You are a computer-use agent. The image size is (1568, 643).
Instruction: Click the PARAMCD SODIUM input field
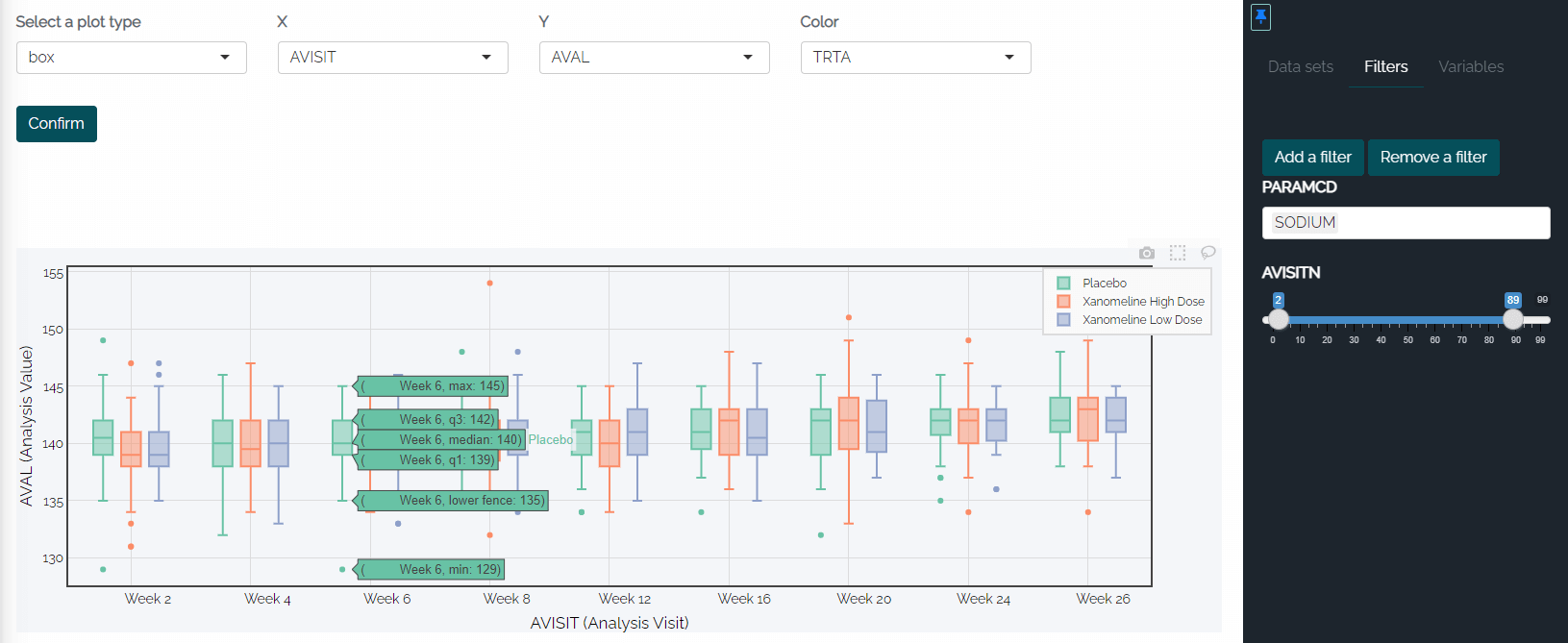coord(1406,223)
